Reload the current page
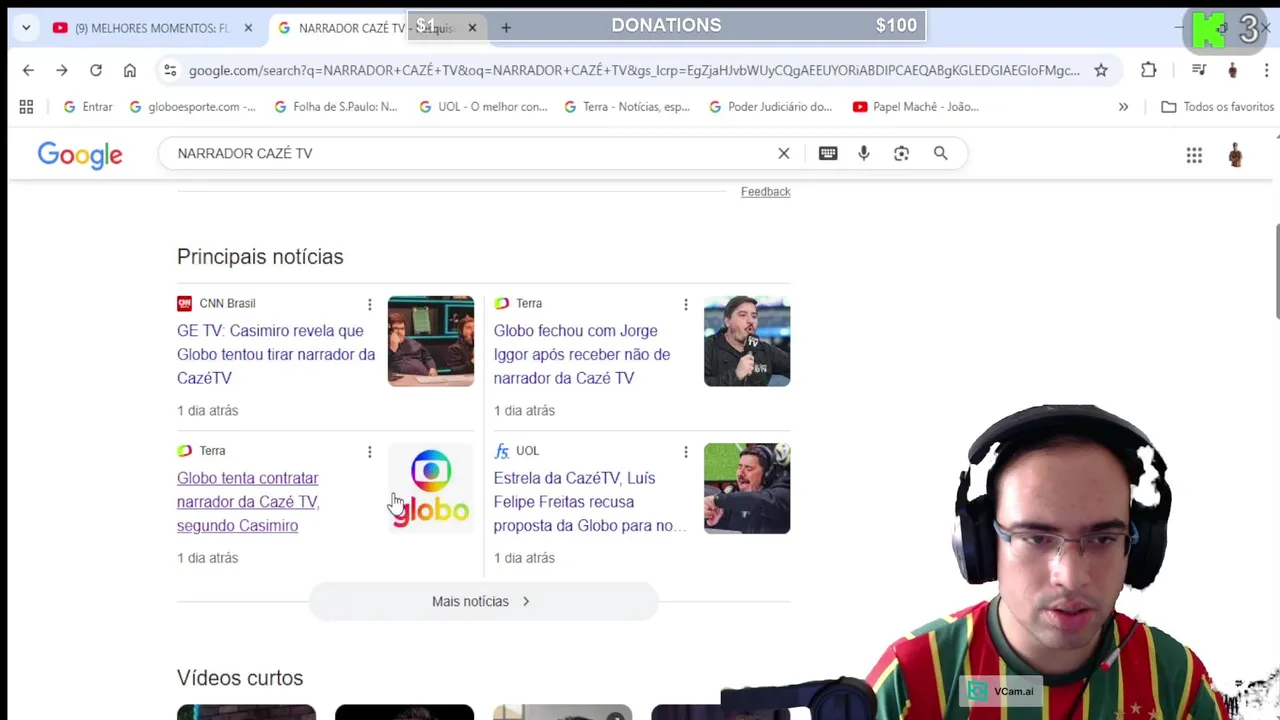 pos(96,70)
